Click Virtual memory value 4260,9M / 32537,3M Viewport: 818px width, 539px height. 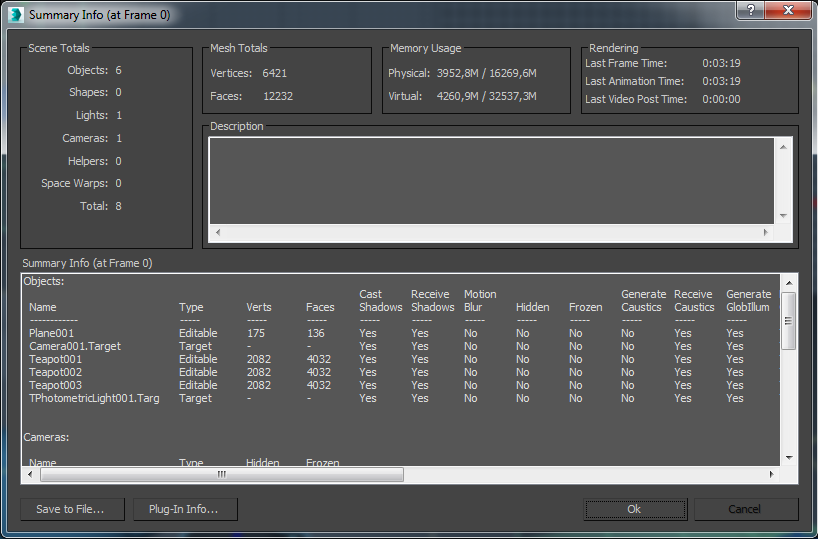[x=486, y=96]
